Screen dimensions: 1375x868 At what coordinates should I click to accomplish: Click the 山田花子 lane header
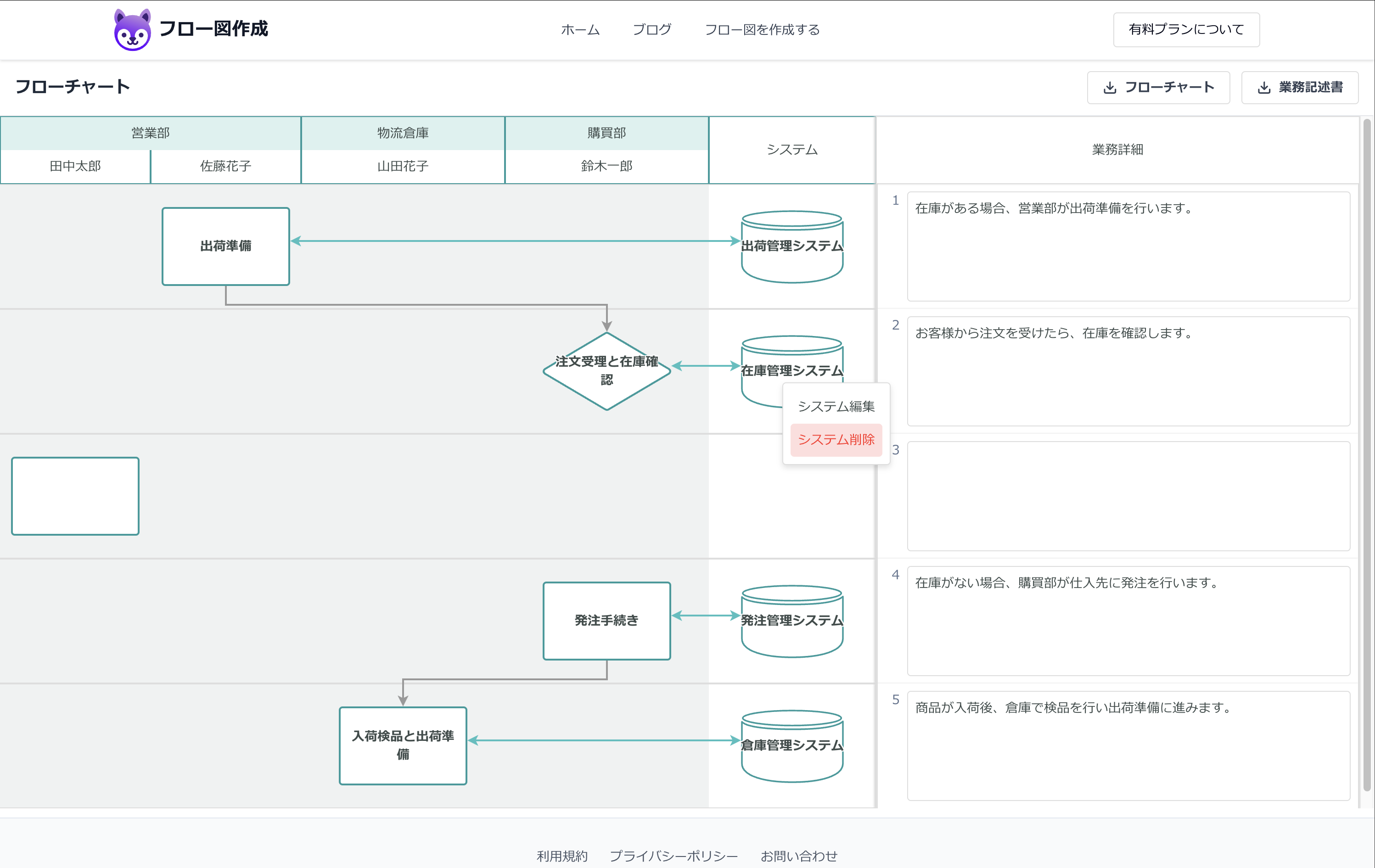pyautogui.click(x=403, y=166)
